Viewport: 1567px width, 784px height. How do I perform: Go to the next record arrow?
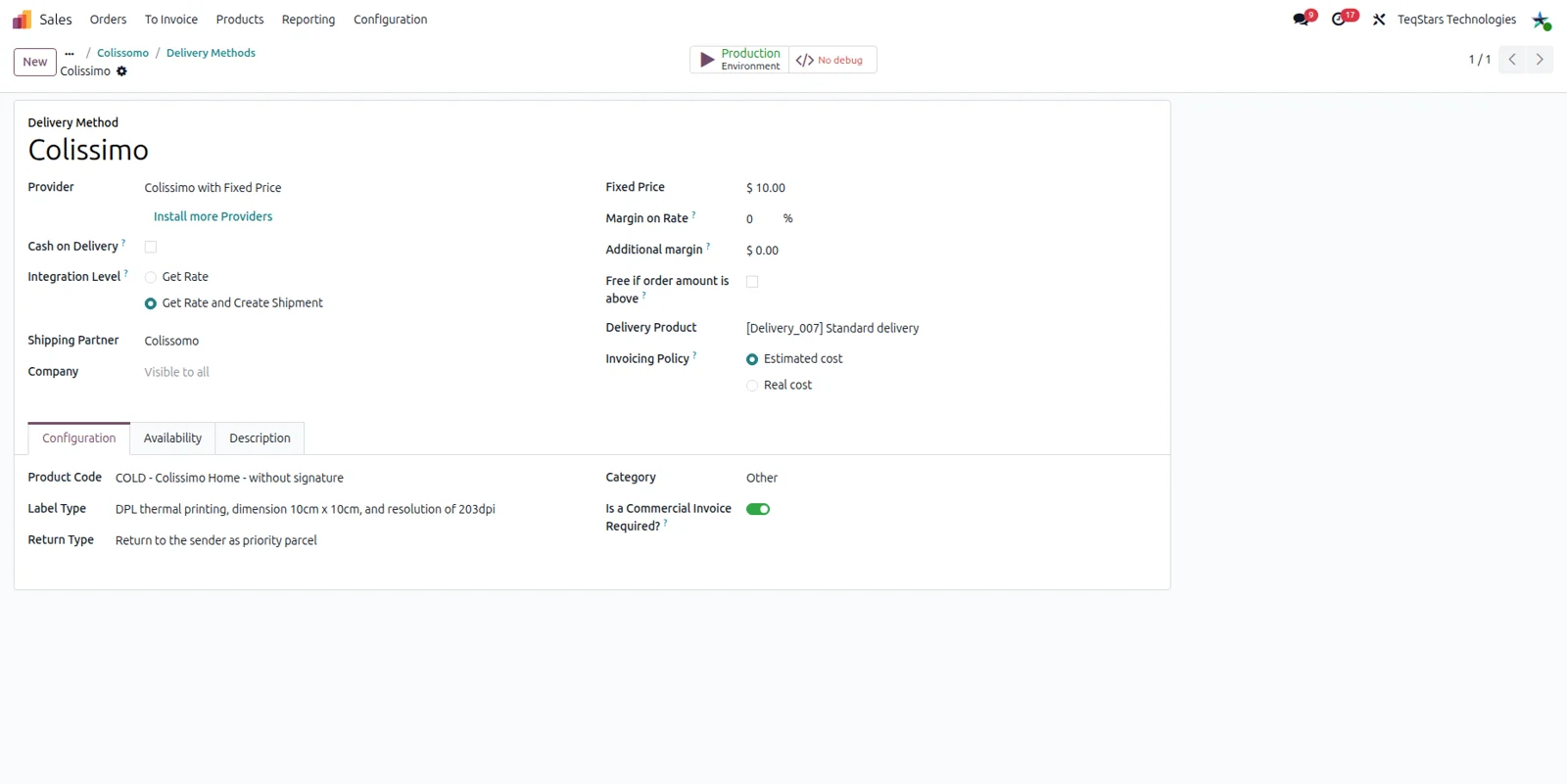1540,60
